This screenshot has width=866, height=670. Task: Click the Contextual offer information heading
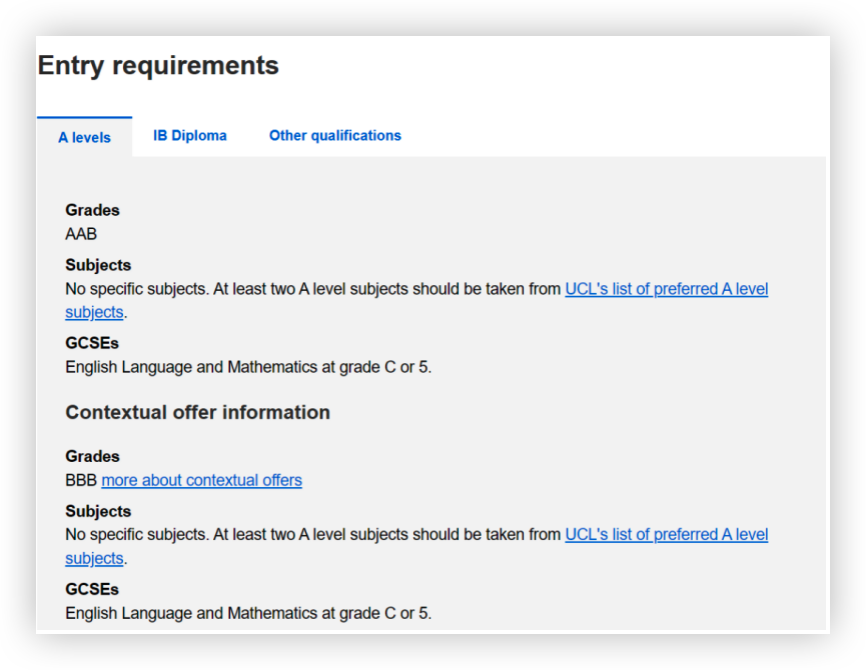point(198,412)
